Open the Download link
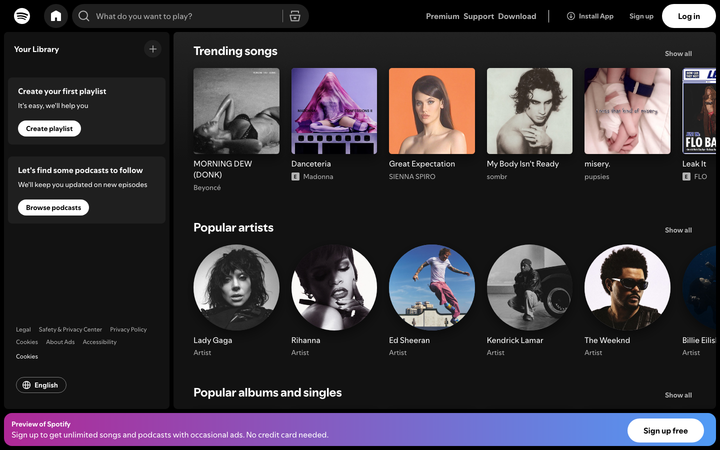 pos(517,16)
